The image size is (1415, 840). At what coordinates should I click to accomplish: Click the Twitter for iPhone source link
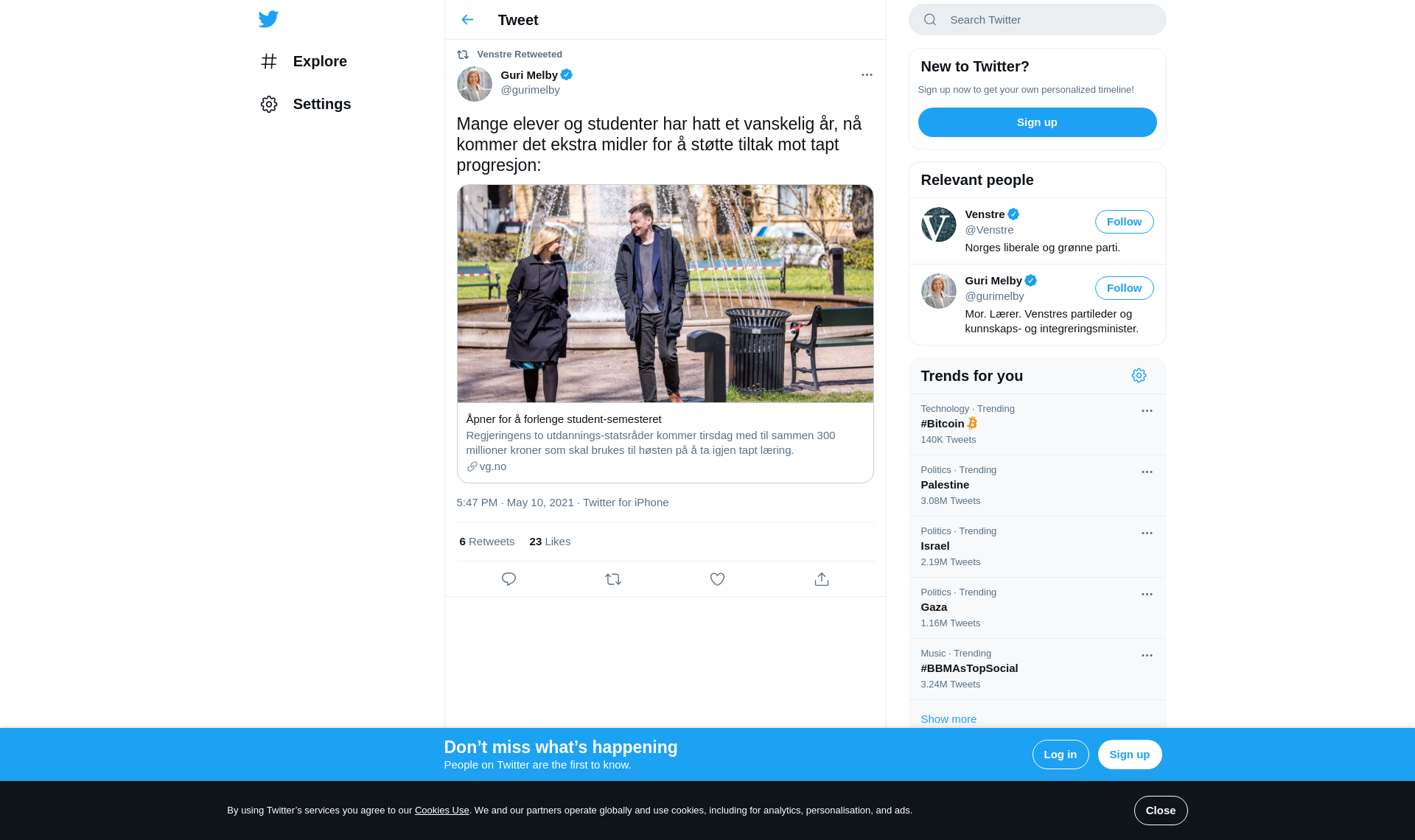626,503
